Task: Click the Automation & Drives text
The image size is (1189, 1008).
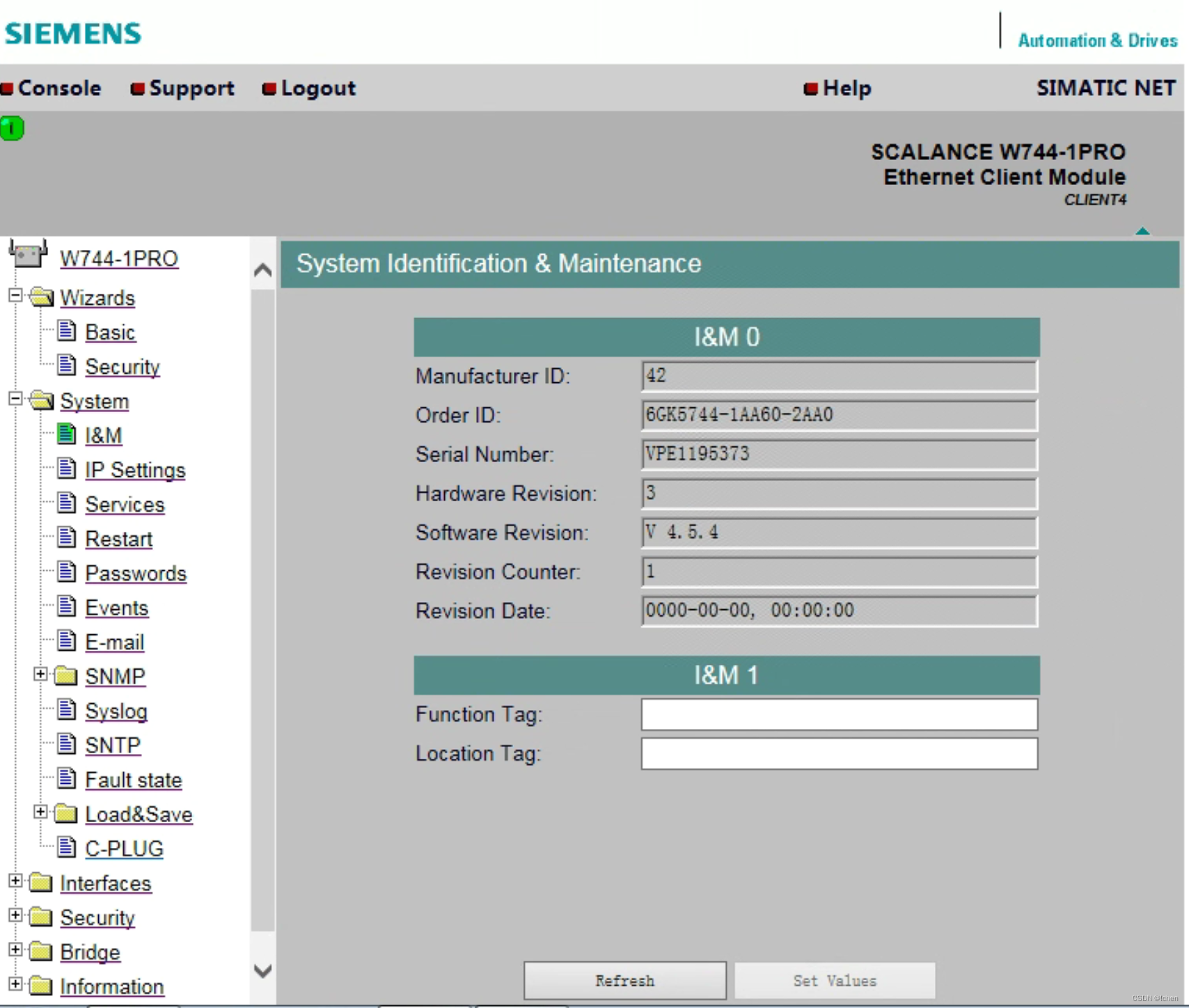Action: [1098, 40]
